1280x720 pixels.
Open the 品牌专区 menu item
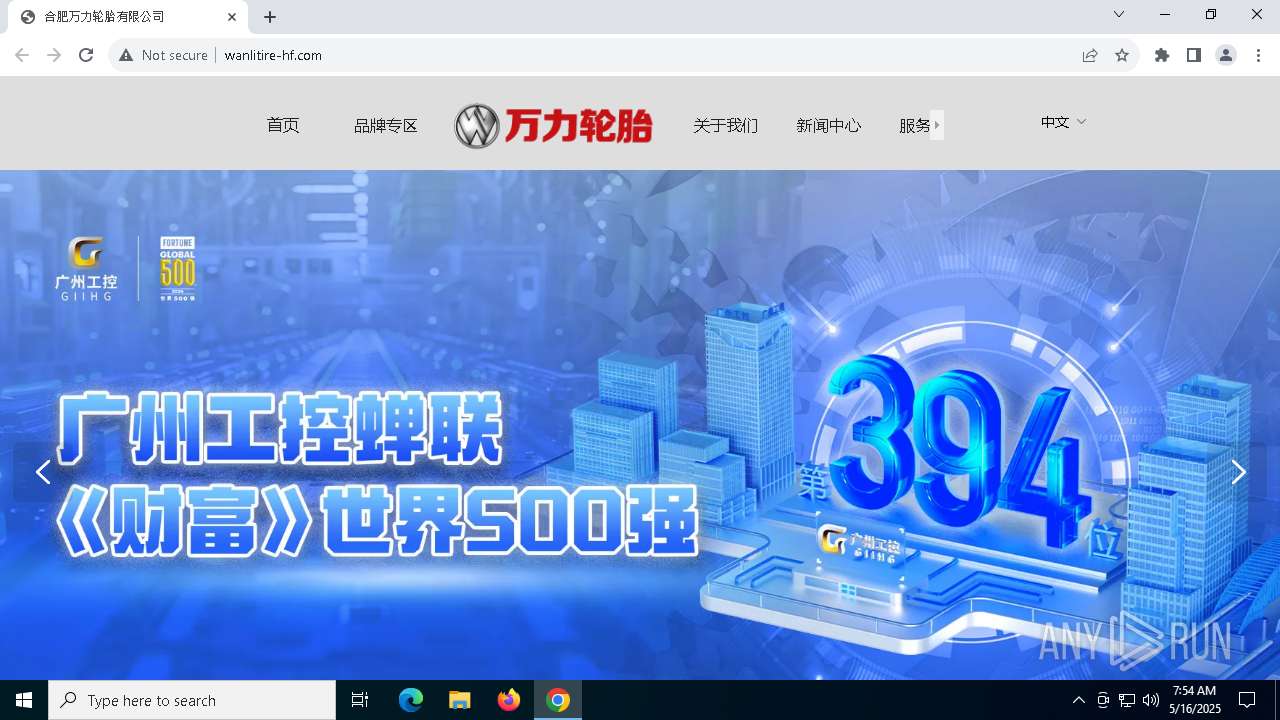386,125
